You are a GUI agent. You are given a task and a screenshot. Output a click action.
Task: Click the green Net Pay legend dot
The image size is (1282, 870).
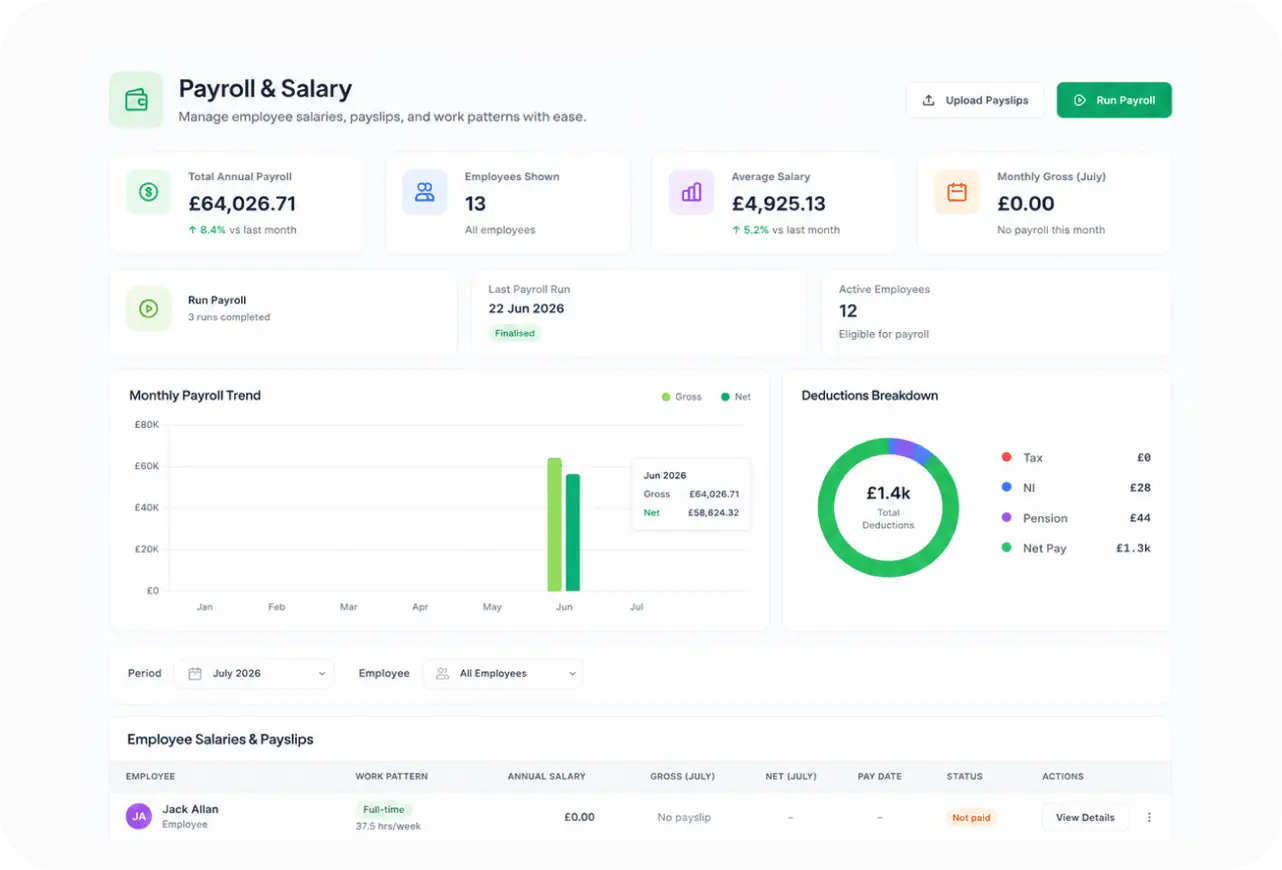coord(1006,548)
